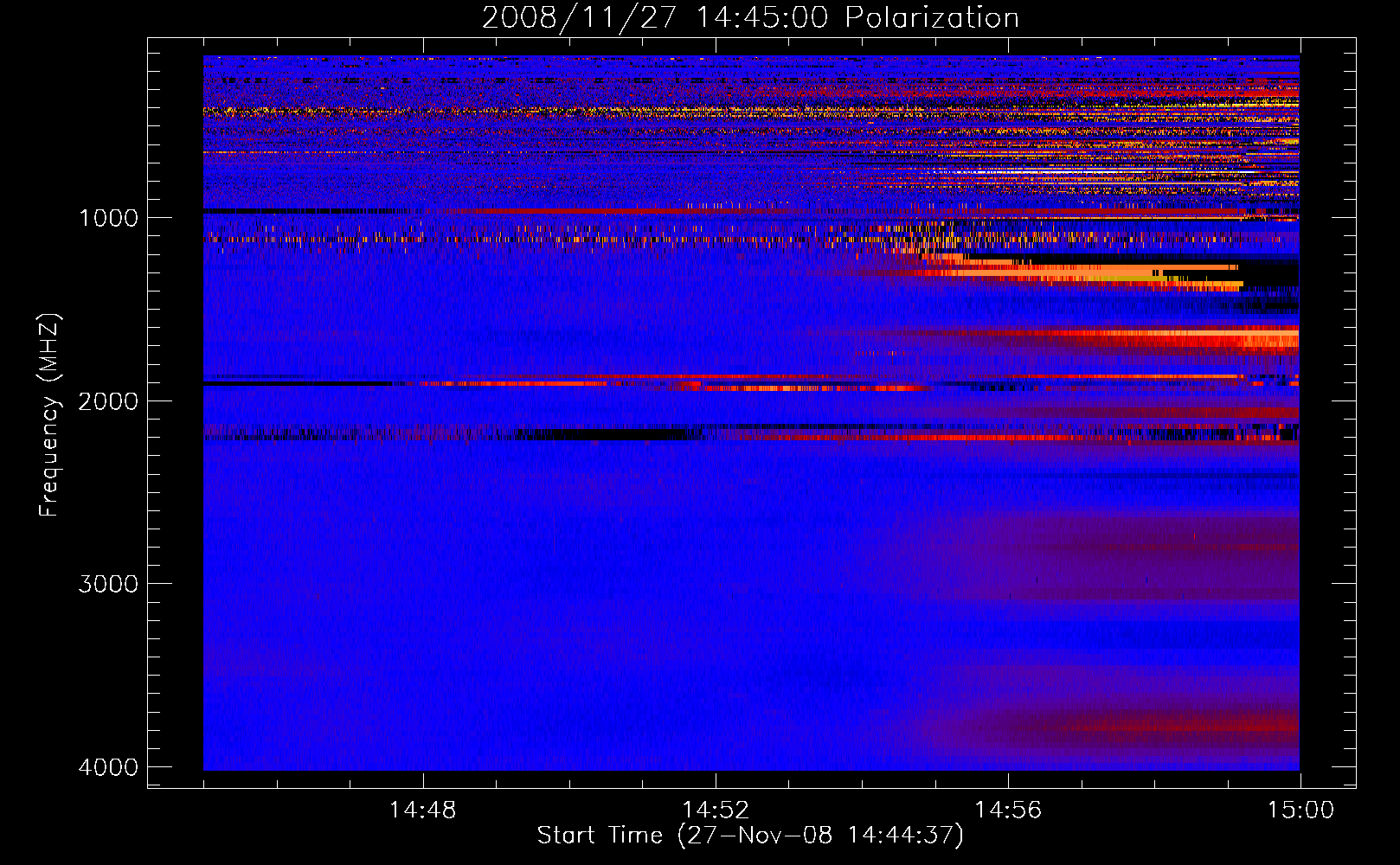Select the 4000 frequency tick label
This screenshot has height=865, width=1400.
pos(108,767)
